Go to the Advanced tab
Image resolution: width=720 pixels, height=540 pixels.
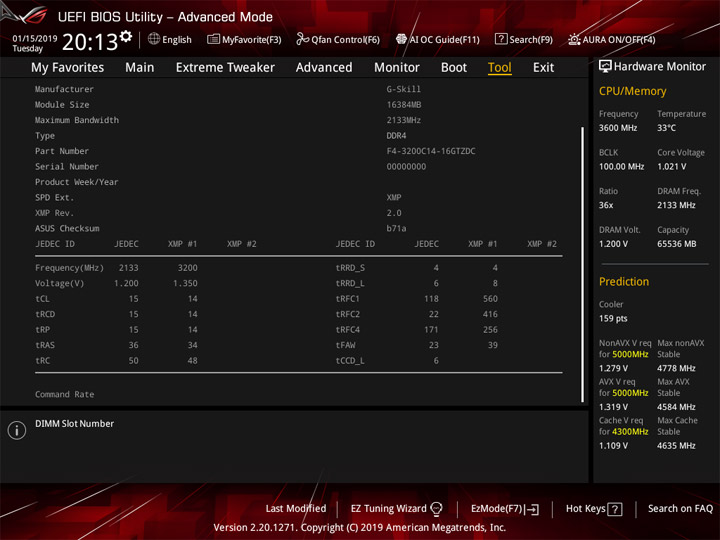(x=324, y=68)
